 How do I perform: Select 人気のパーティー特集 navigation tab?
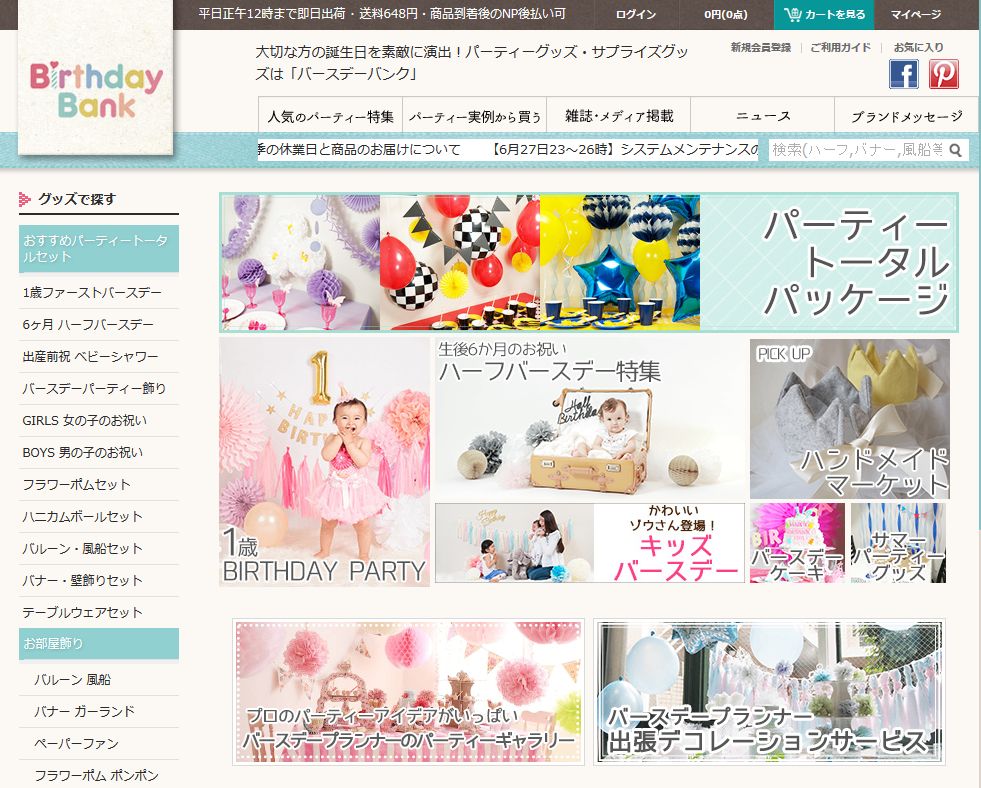tap(330, 116)
